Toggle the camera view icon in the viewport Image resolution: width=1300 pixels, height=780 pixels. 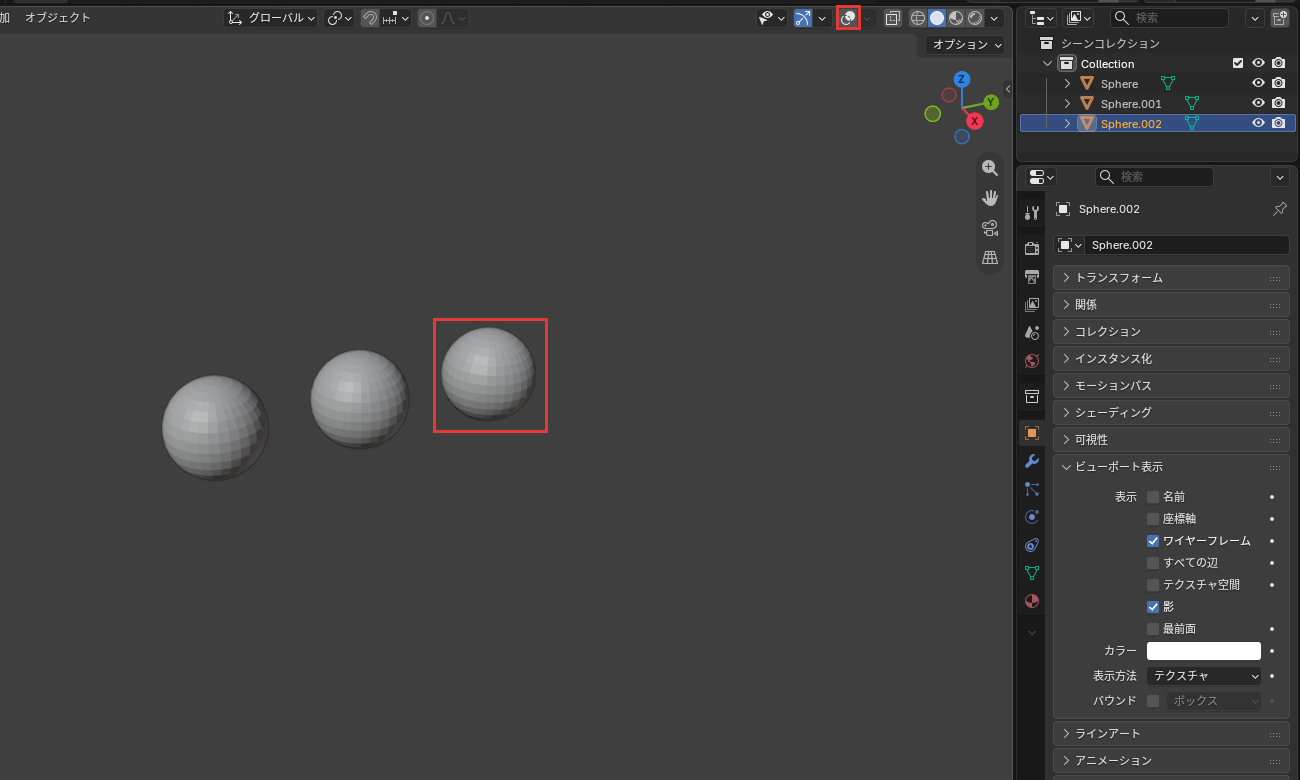coord(990,227)
